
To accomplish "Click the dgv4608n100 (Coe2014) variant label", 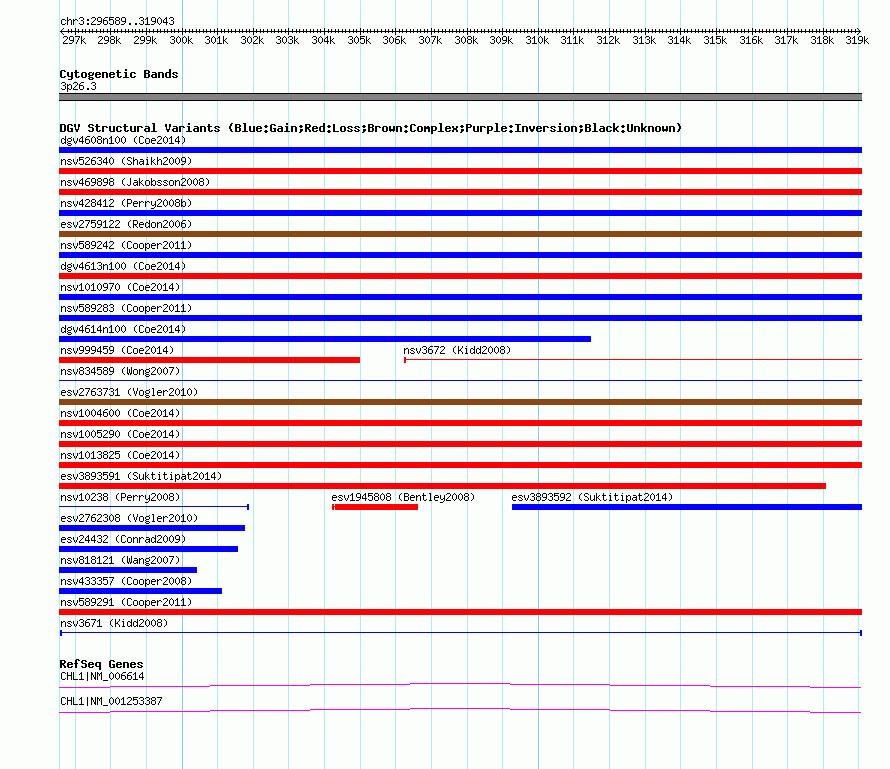I will coord(123,140).
